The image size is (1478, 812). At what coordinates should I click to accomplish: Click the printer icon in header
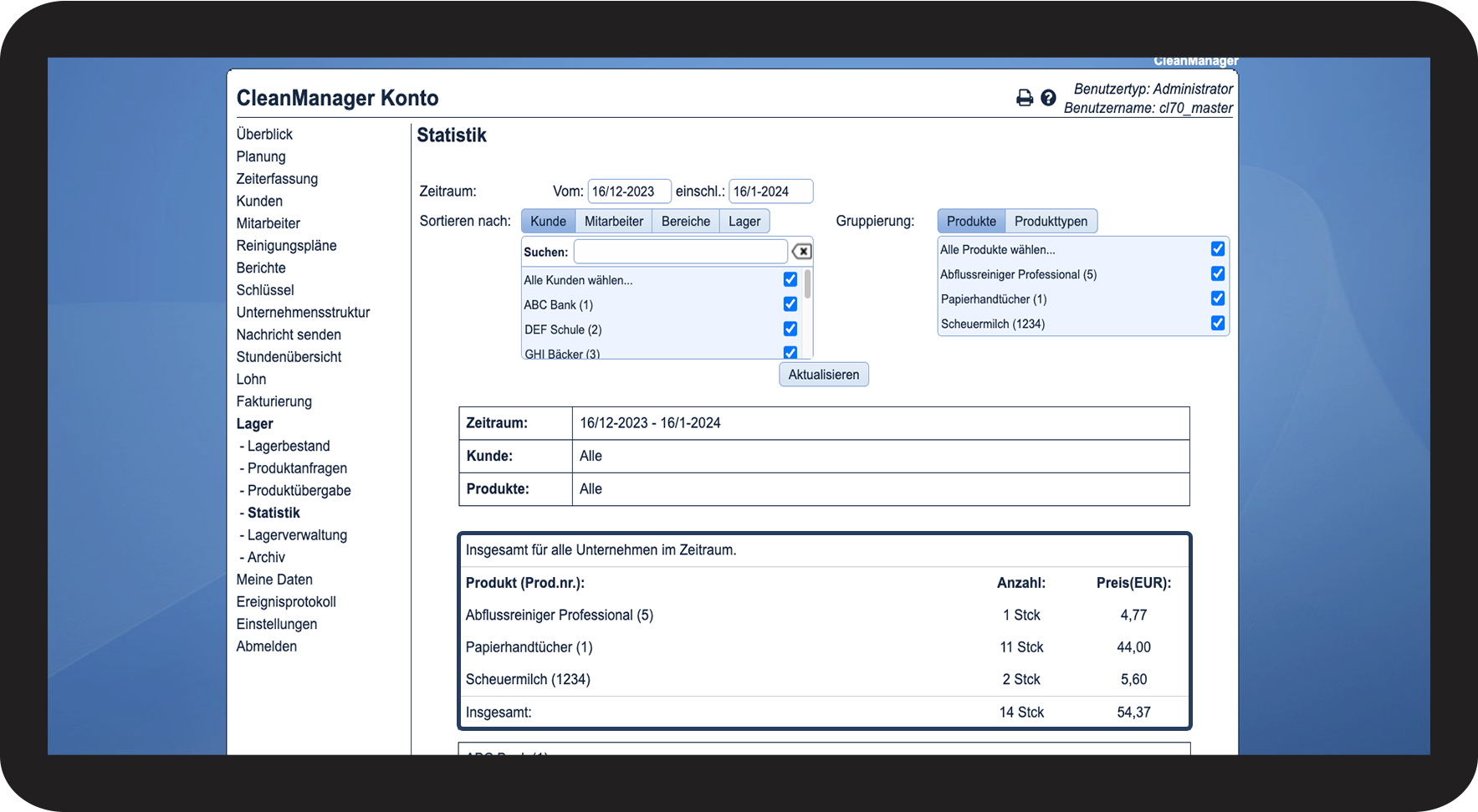pos(1024,98)
